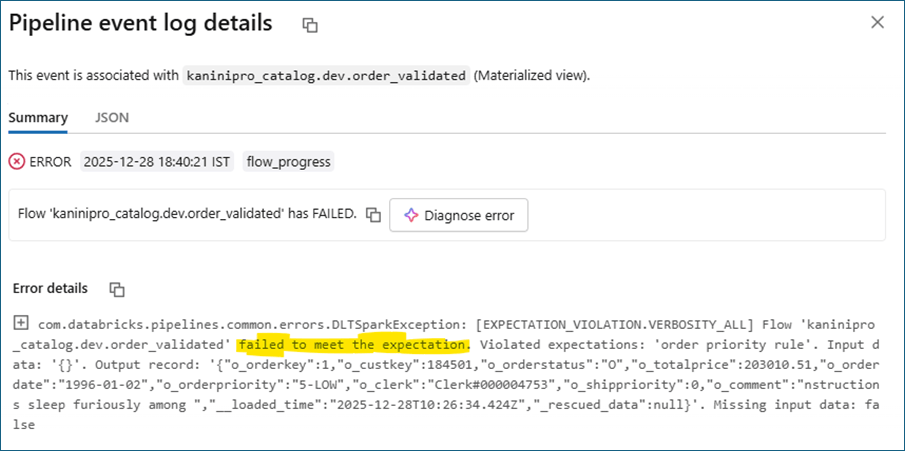Select the Summary tab

click(38, 117)
